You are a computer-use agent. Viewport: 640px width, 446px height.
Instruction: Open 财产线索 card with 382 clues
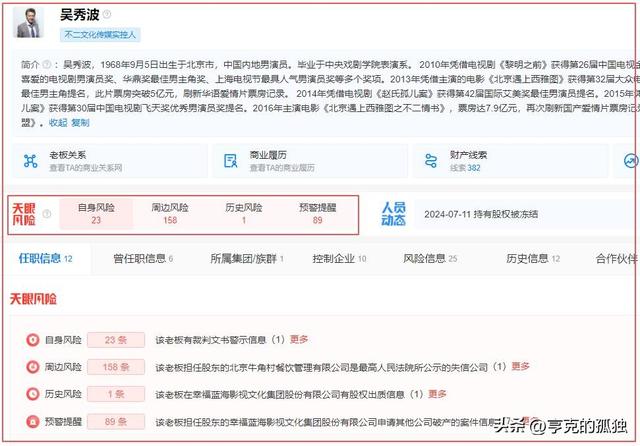tap(510, 161)
